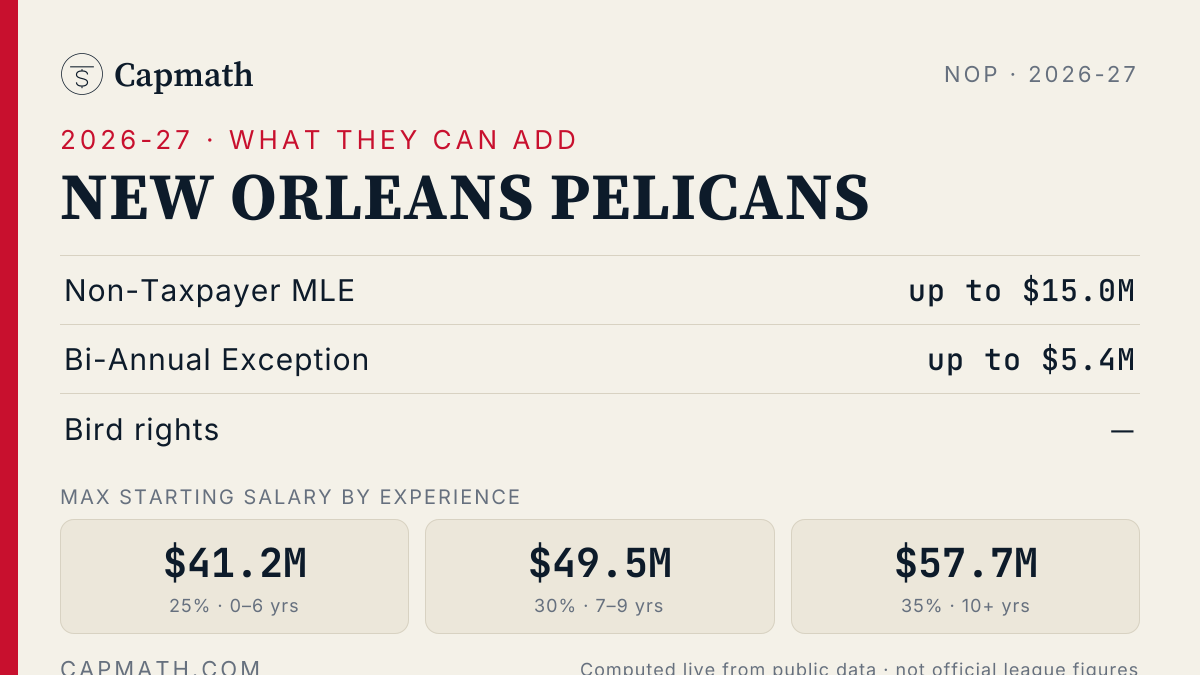Viewport: 1200px width, 675px height.
Task: Open the $49.5M salary card
Action: coord(600,576)
